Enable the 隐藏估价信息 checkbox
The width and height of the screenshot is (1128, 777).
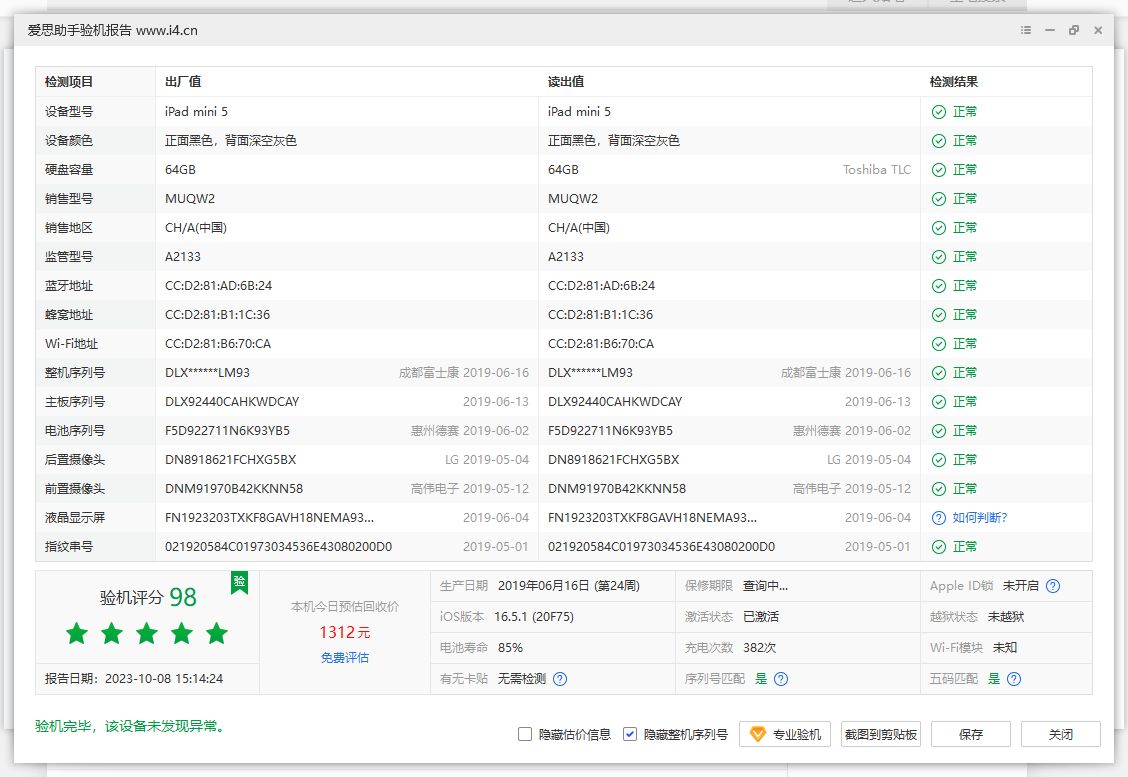coord(524,733)
